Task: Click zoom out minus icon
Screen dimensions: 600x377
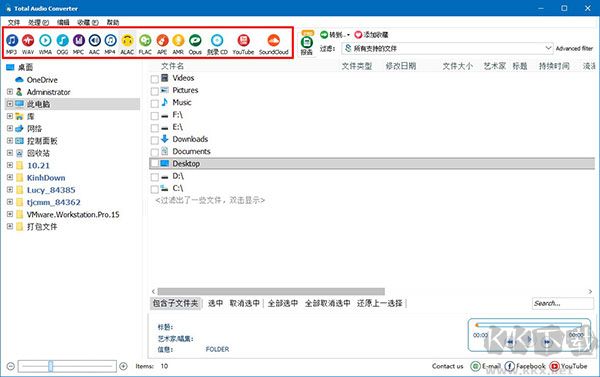Action: (x=11, y=366)
